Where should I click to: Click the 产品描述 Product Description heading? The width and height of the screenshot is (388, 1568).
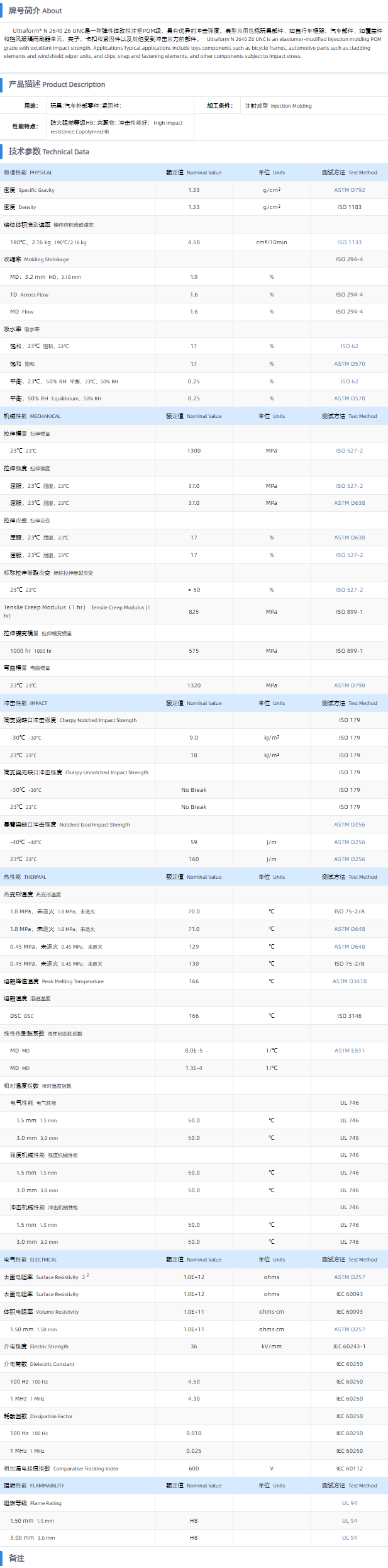click(57, 84)
